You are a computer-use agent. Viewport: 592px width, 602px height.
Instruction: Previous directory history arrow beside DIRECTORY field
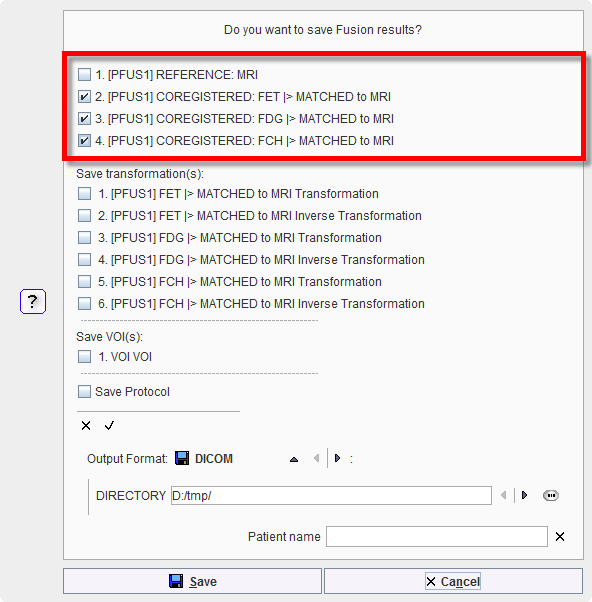503,495
